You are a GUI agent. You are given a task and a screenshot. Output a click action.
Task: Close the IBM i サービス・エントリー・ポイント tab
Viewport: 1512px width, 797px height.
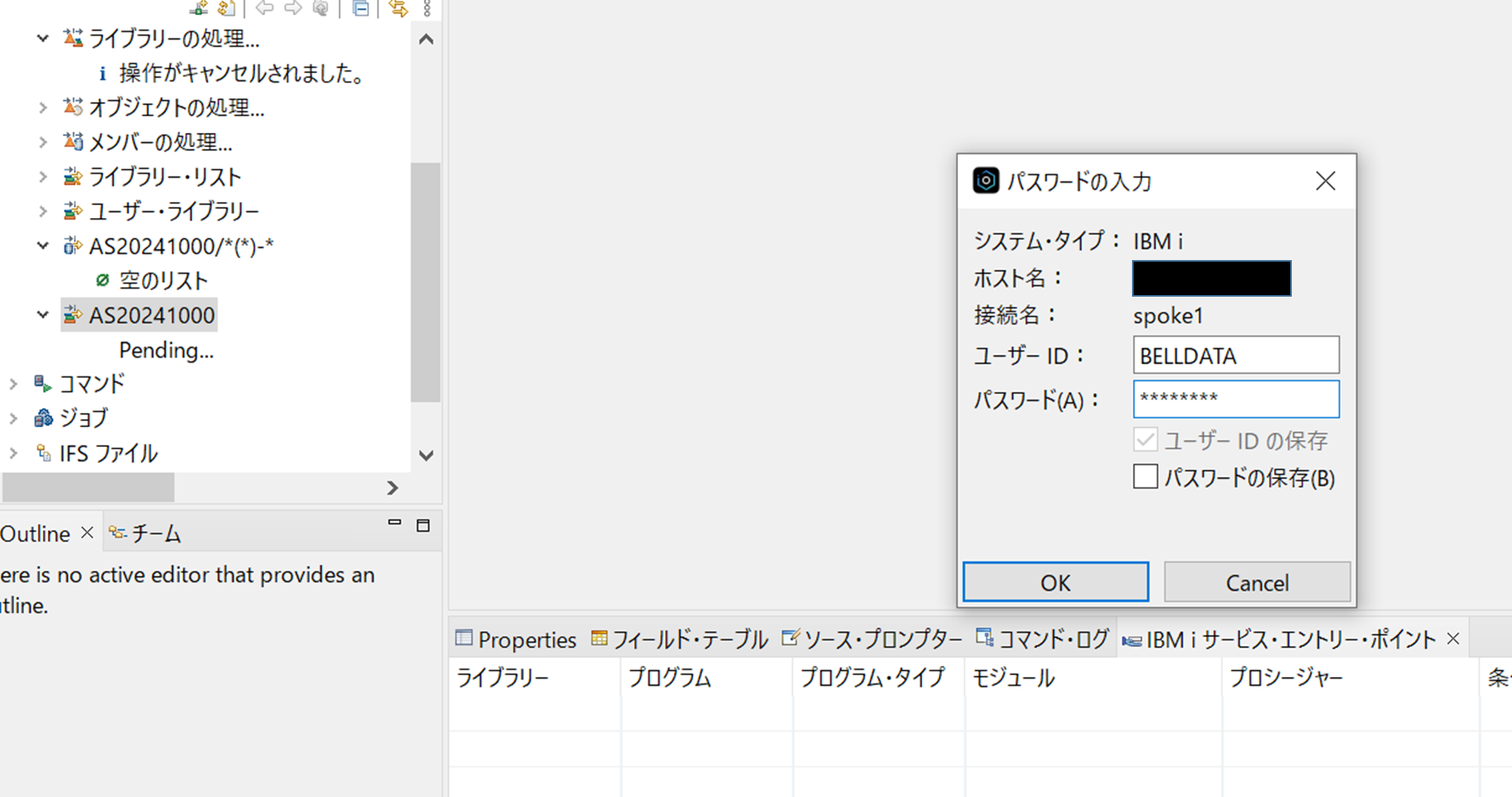point(1453,639)
